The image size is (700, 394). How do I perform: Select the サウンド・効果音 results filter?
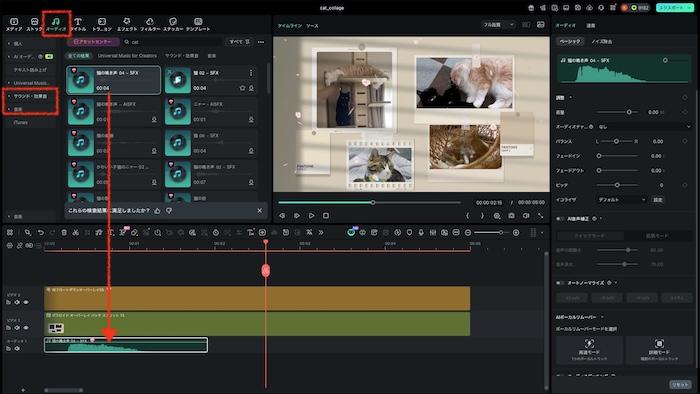182,56
